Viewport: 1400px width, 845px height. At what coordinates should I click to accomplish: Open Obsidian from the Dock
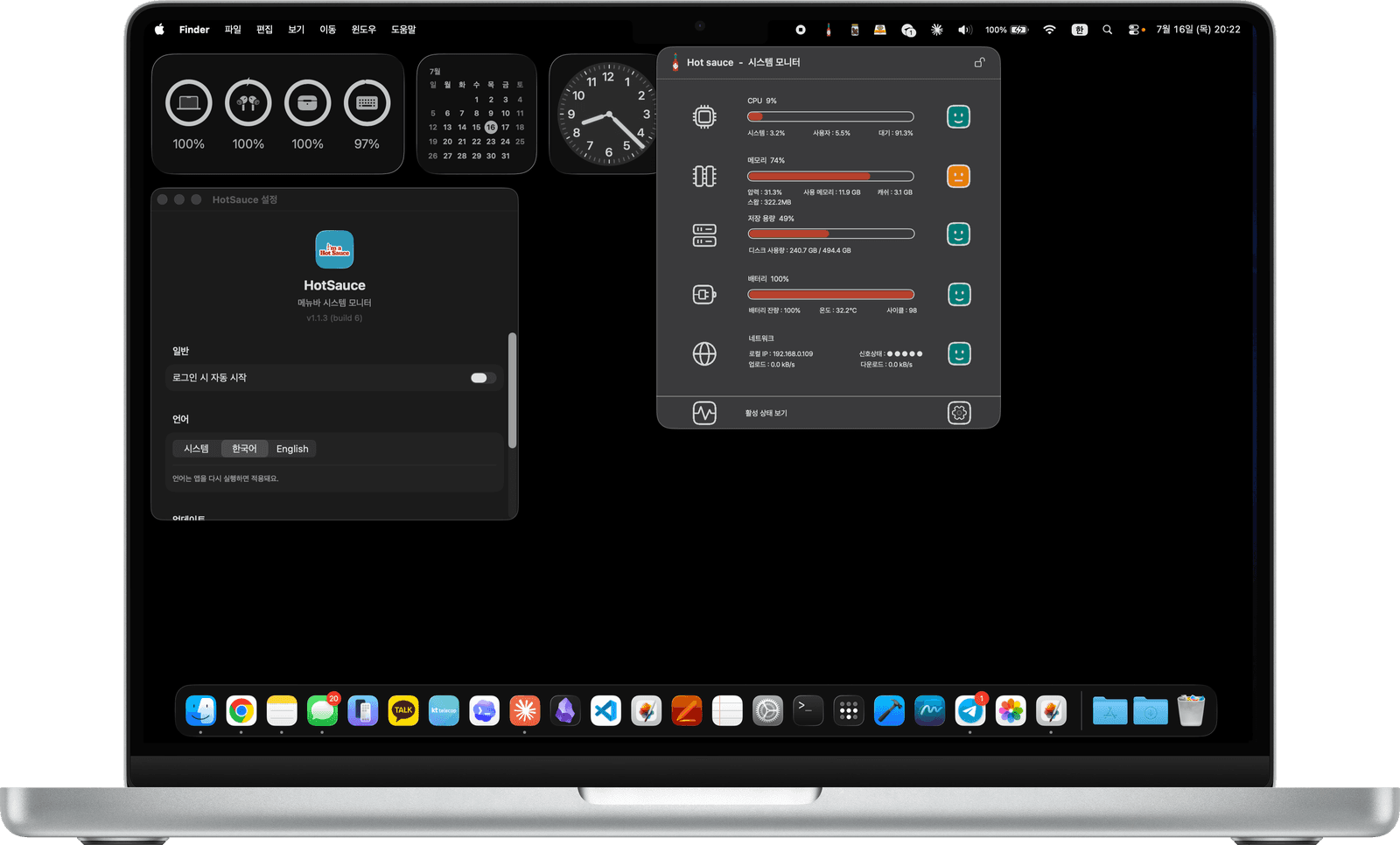[x=565, y=710]
